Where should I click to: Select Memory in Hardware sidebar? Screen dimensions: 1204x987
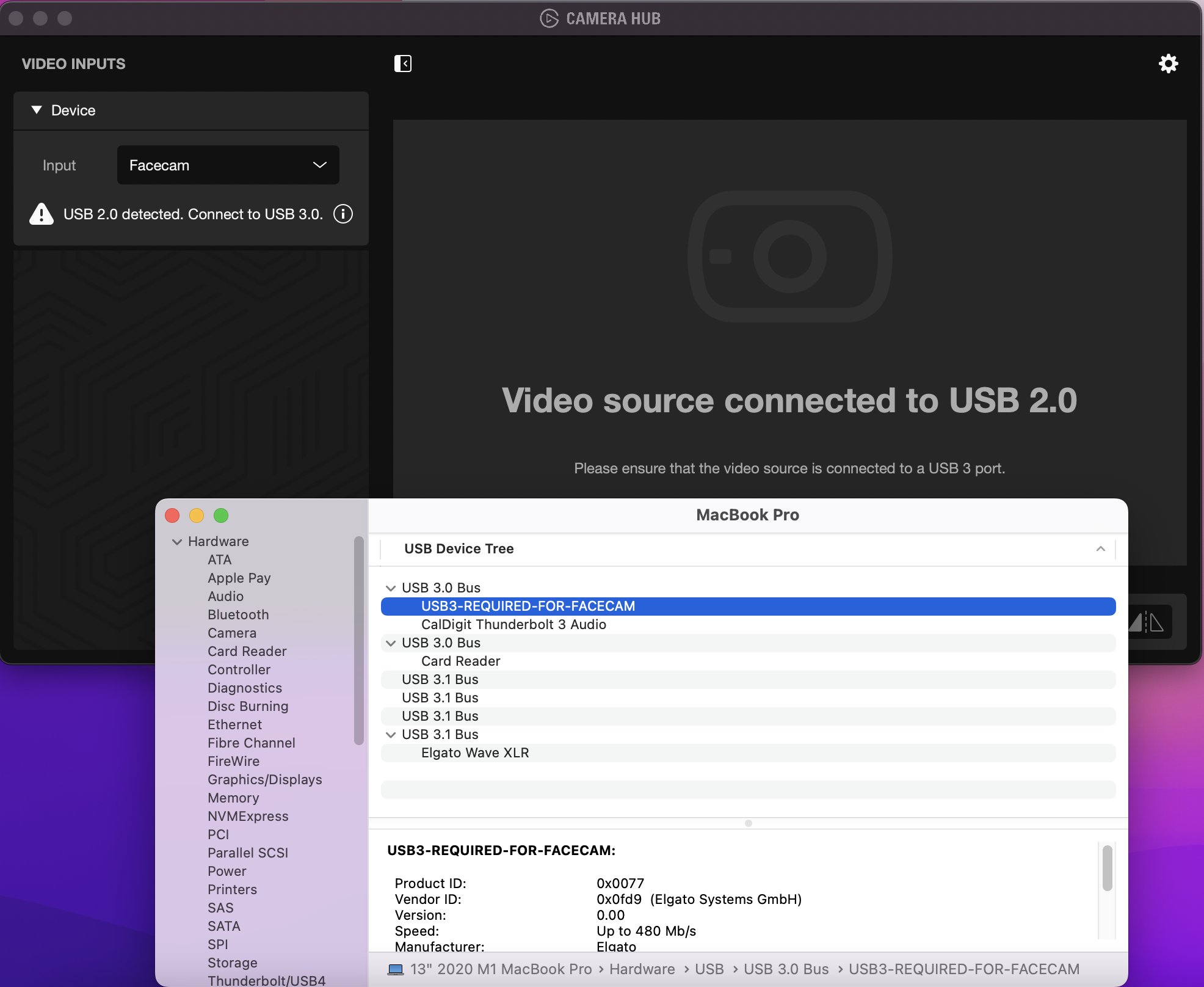[233, 798]
